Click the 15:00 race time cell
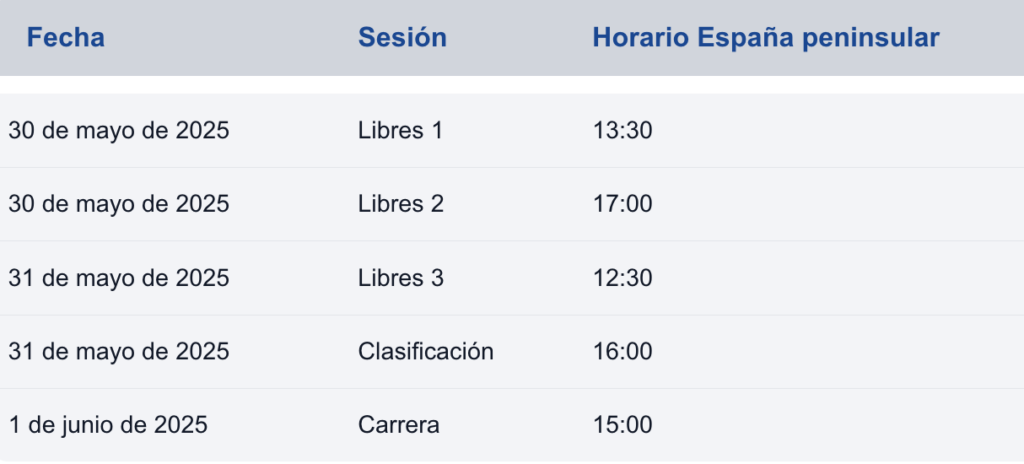Image resolution: width=1024 pixels, height=464 pixels. pyautogui.click(x=622, y=425)
